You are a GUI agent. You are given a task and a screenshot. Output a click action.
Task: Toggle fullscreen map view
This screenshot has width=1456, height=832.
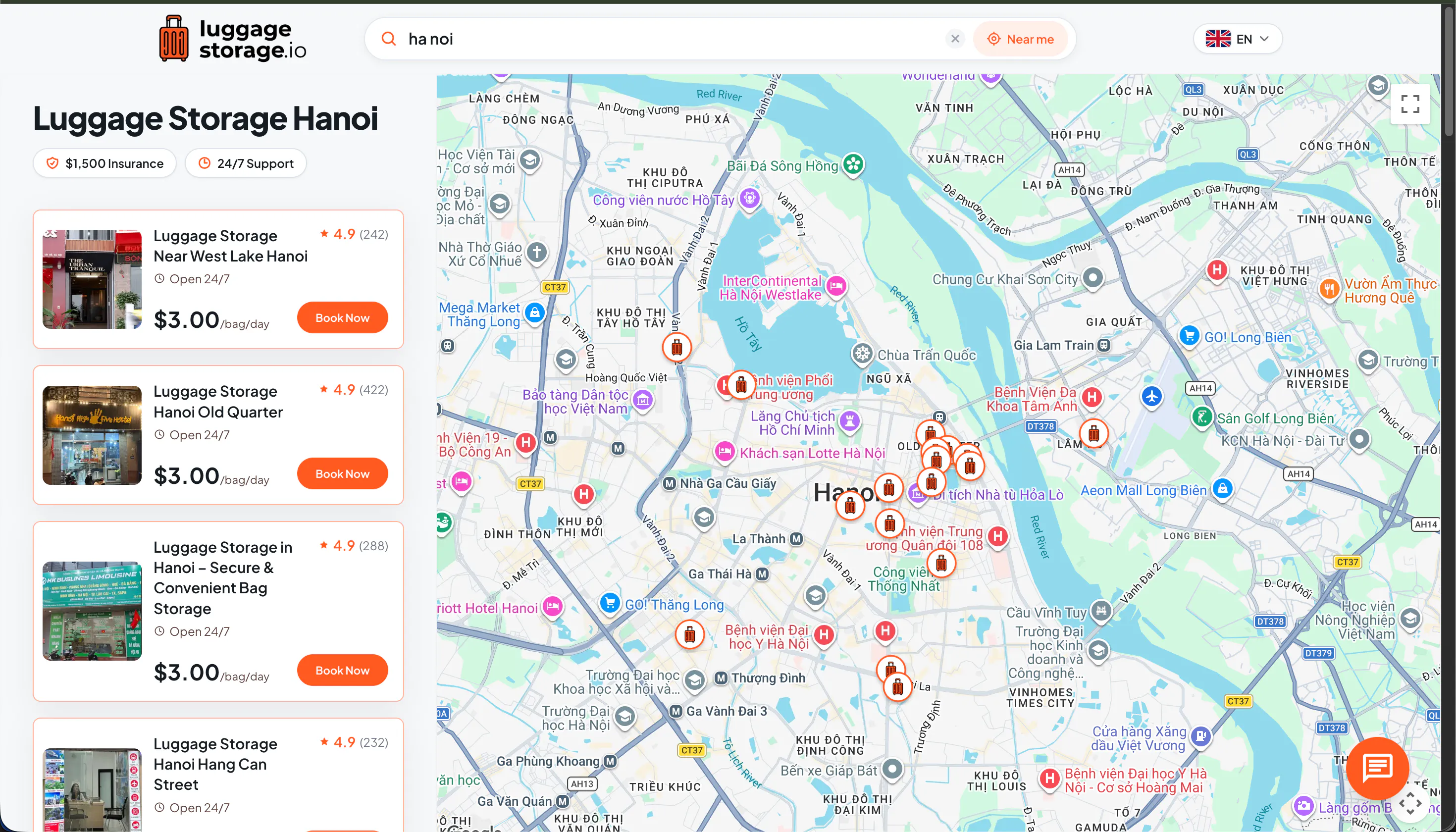click(1410, 104)
